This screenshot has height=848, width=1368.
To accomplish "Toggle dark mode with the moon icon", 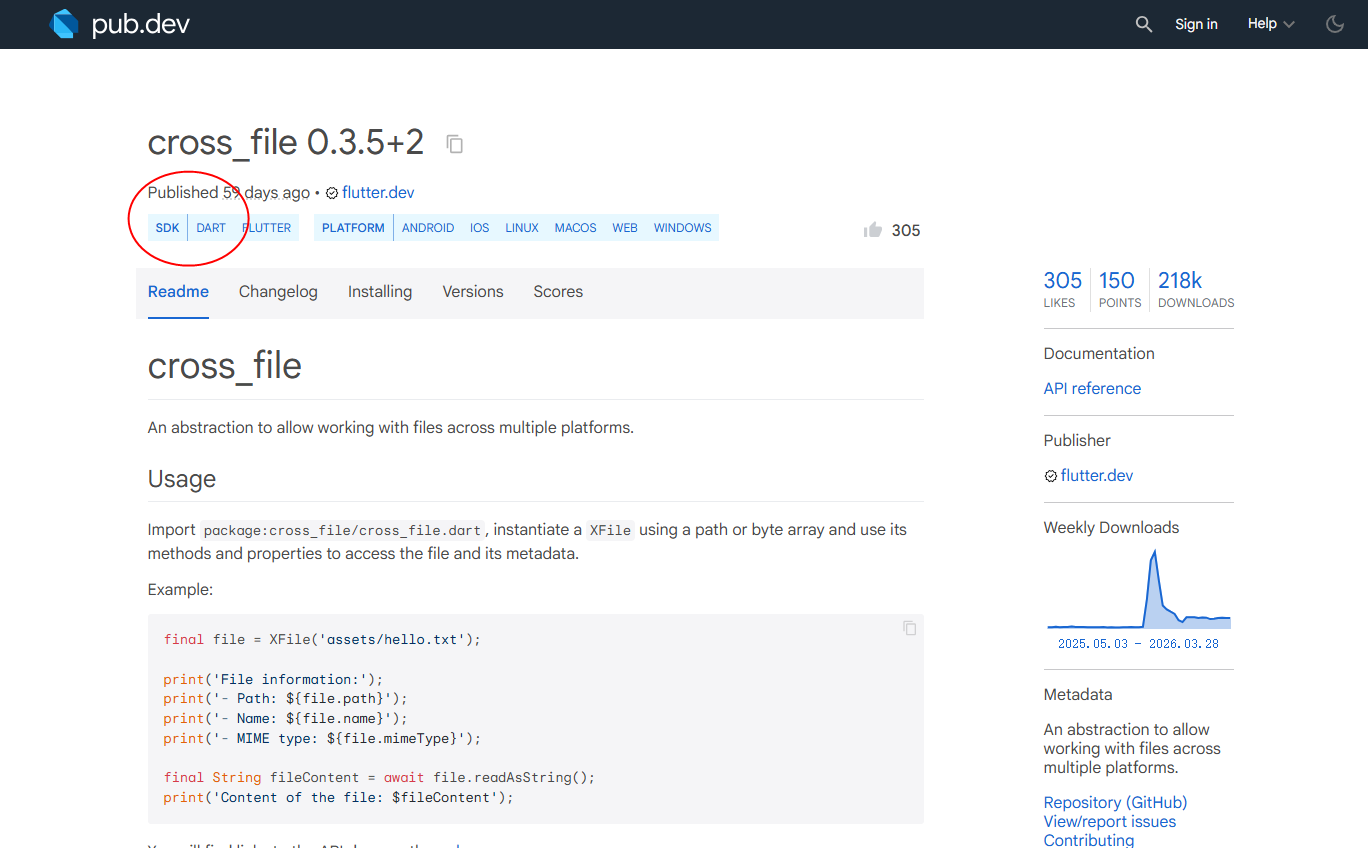I will click(1335, 24).
